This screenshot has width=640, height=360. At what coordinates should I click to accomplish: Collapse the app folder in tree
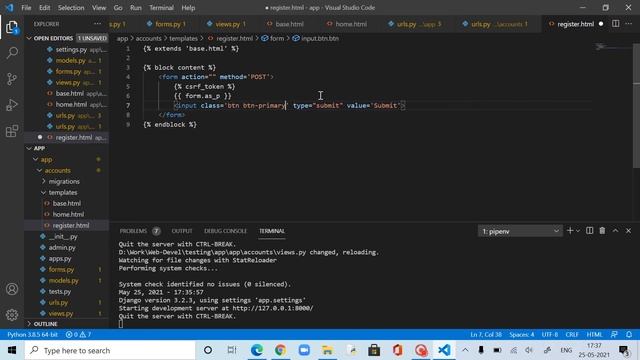36,160
